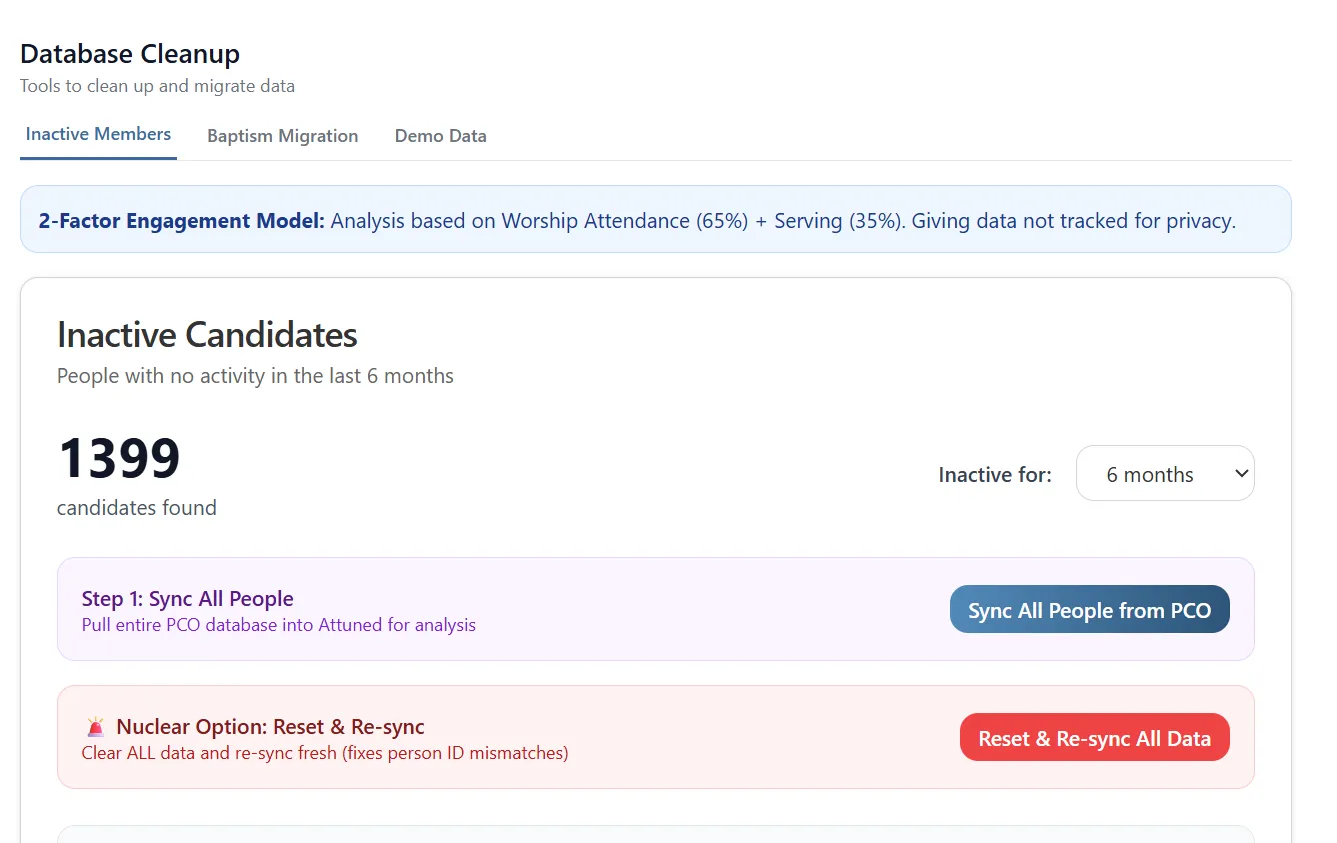The image size is (1337, 843).
Task: Click the 'Step 1: Sync All People' title
Action: (188, 599)
